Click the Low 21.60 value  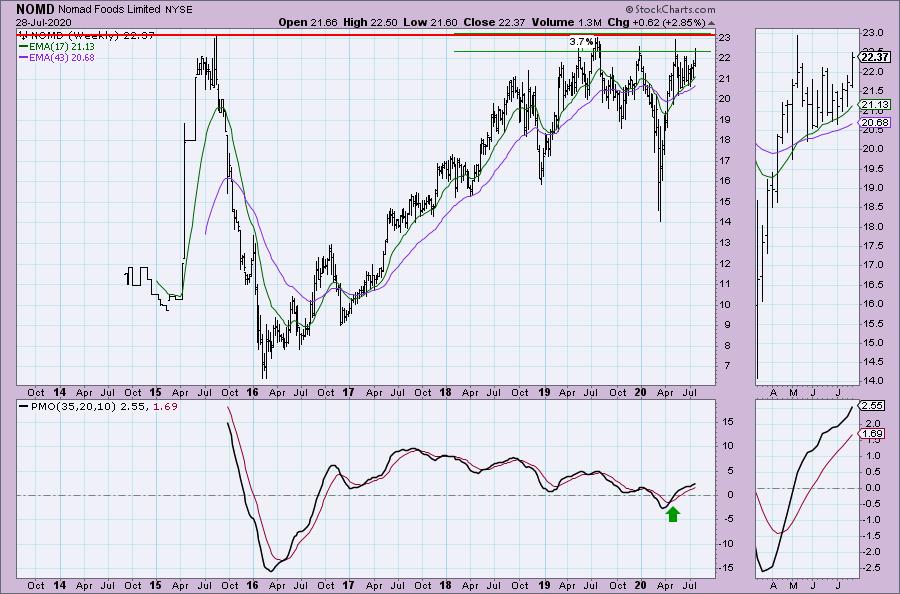(x=430, y=22)
